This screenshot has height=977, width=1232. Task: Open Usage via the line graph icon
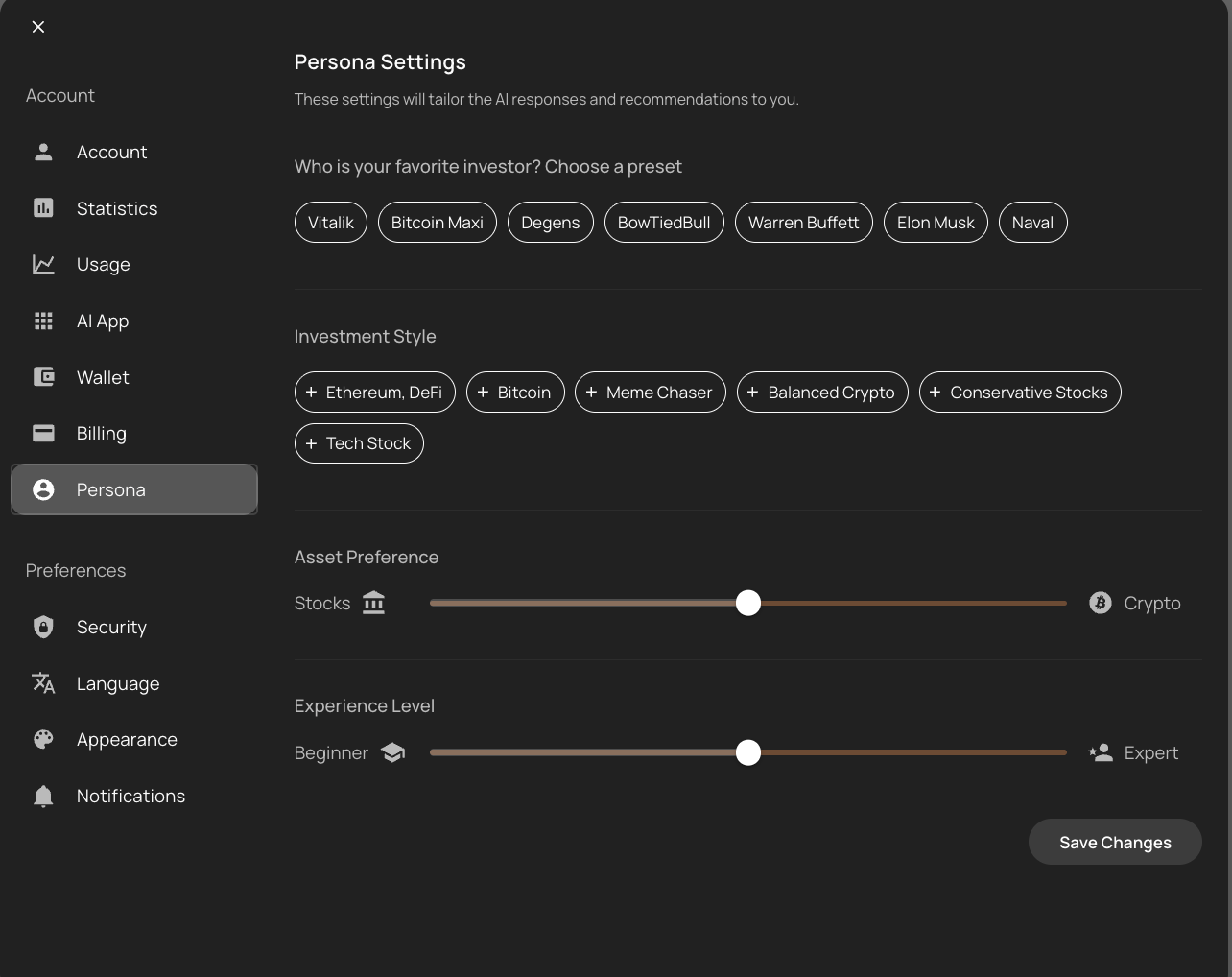point(43,265)
